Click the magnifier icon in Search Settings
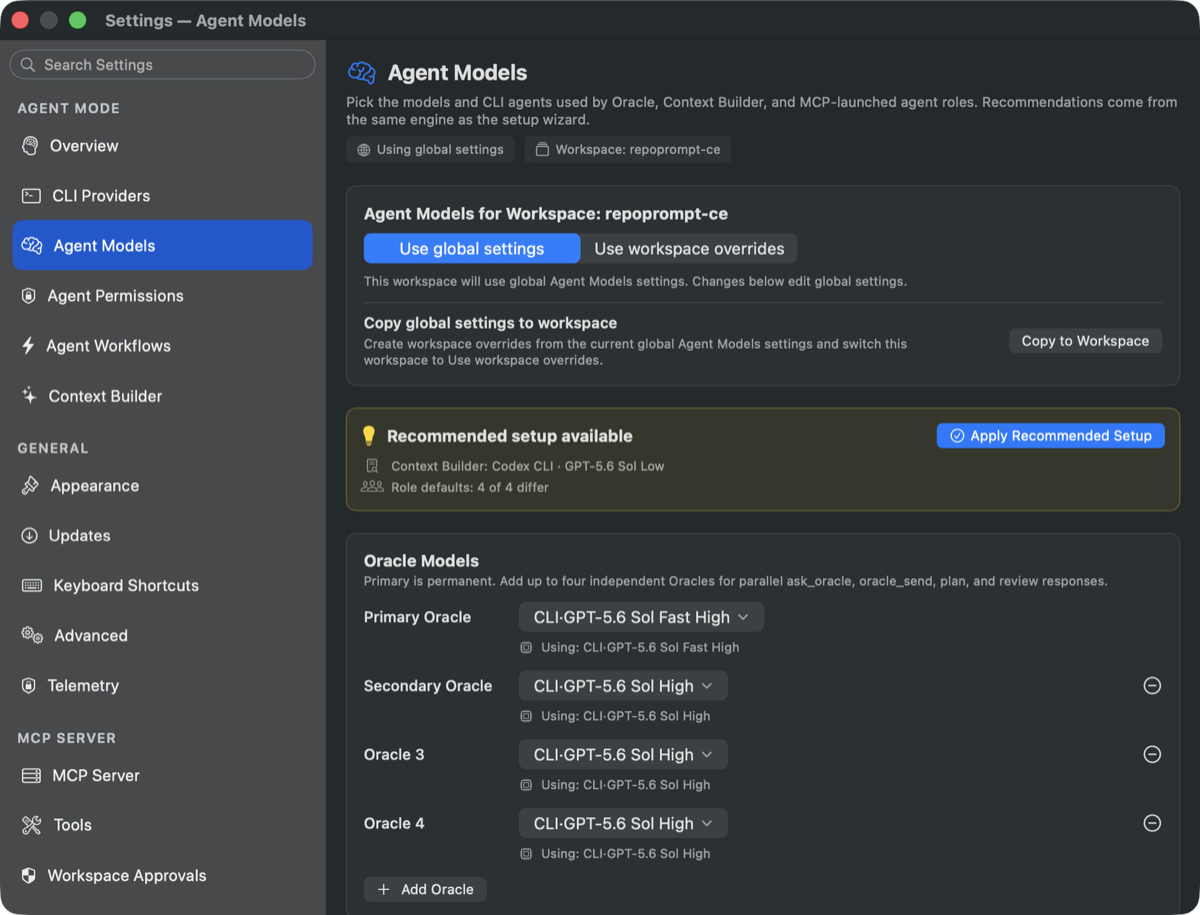 28,65
